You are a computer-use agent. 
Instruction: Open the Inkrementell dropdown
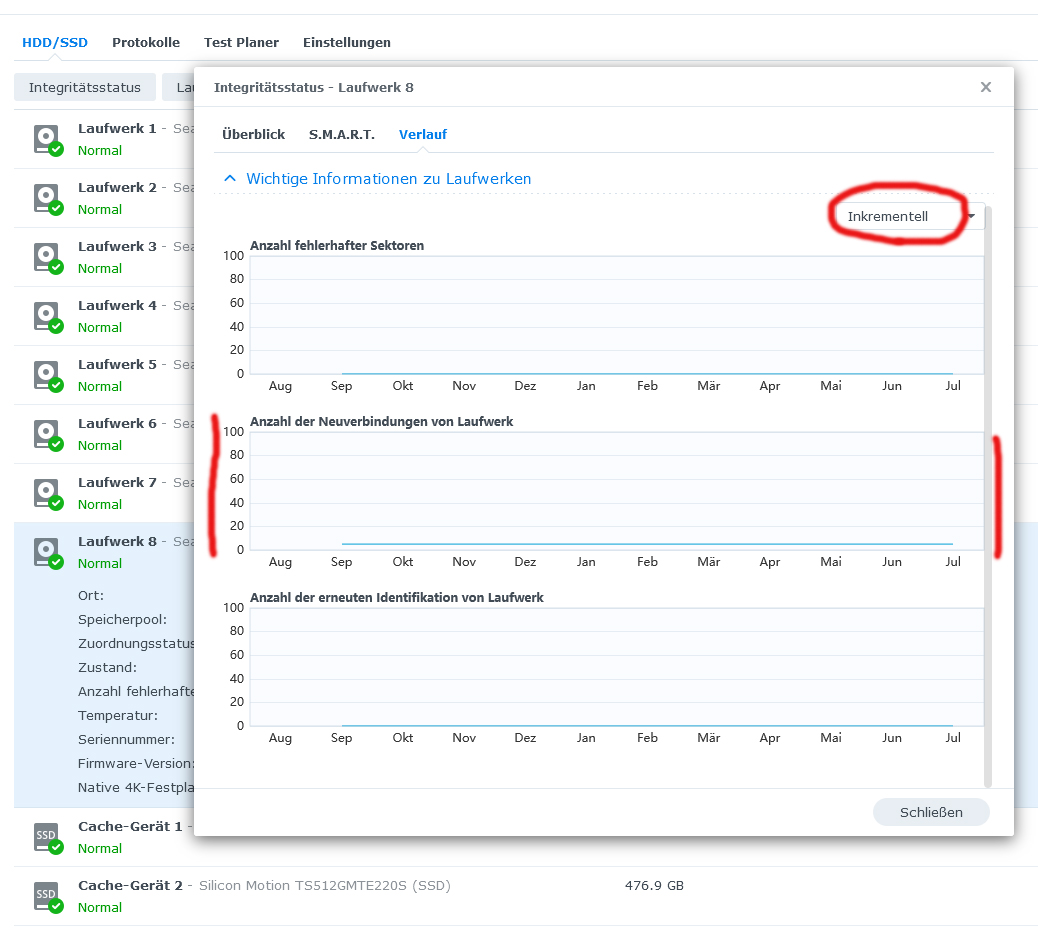(910, 216)
